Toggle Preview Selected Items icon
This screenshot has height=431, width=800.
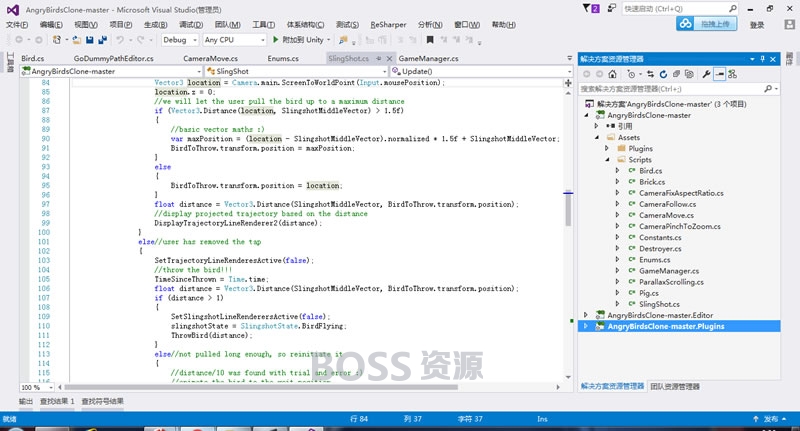tap(719, 74)
